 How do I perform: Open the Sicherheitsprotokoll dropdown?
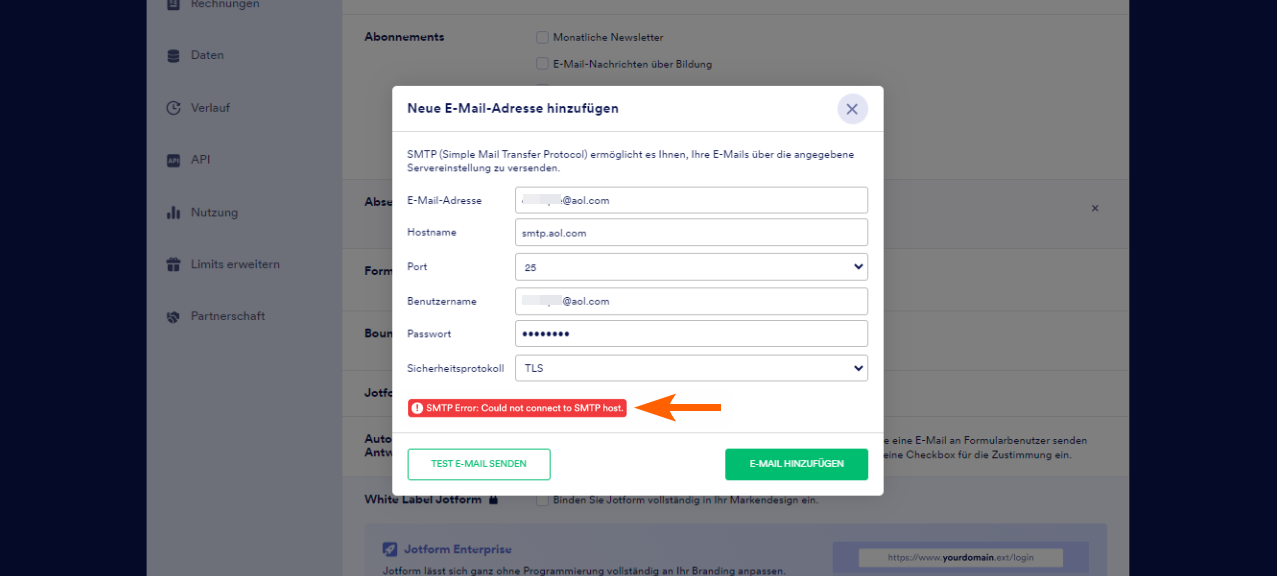coord(691,368)
